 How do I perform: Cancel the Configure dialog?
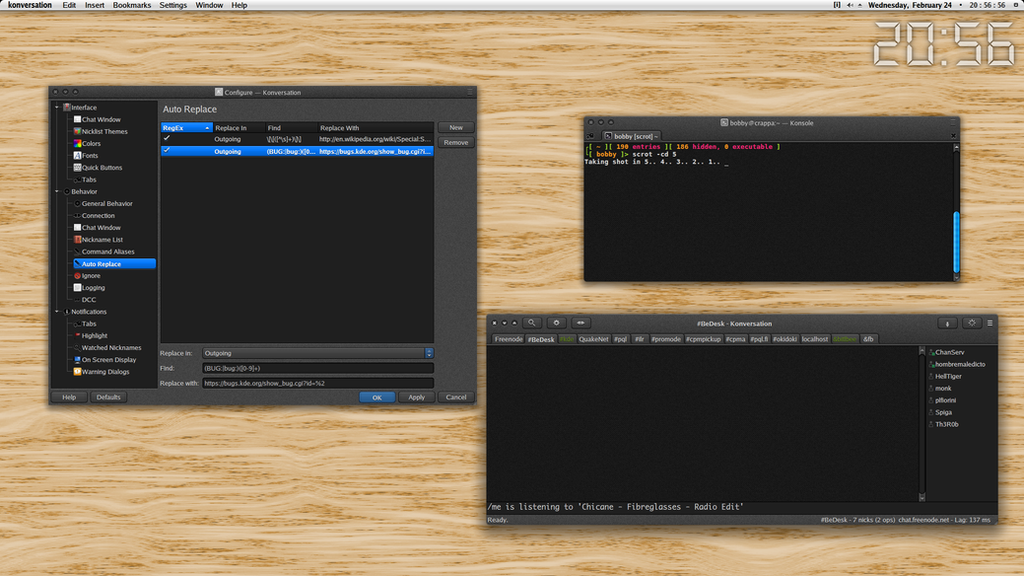[456, 397]
